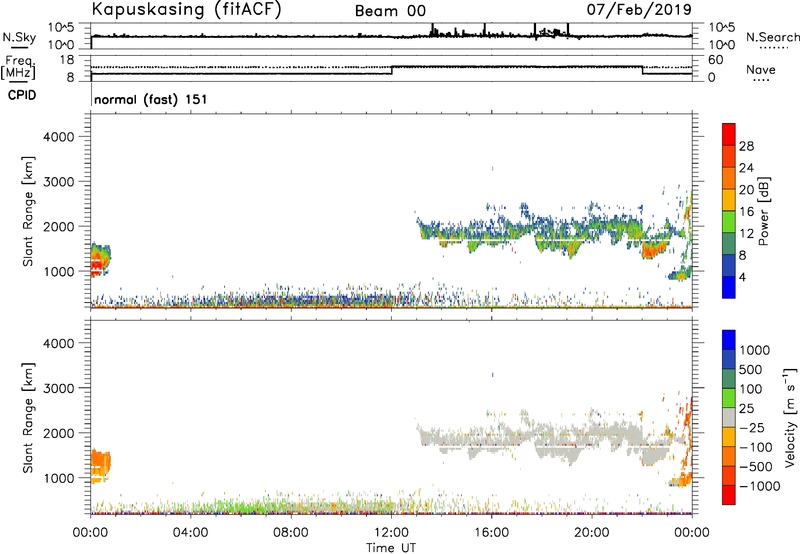Click the 'Velocity [m s-1]' color bar label
Viewport: 800px width, 554px height.
point(790,417)
